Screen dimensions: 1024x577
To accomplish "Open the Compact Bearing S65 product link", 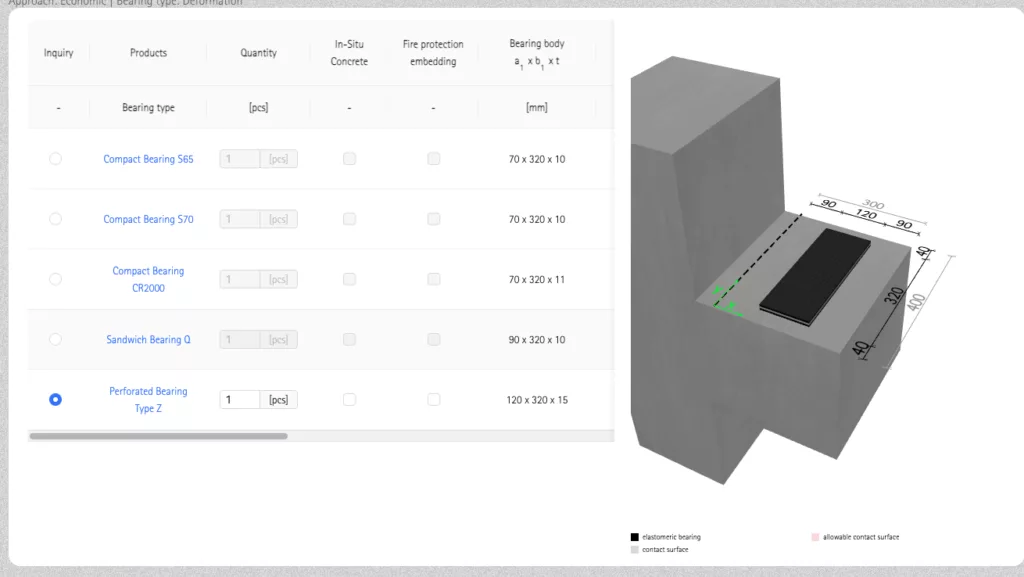I will (x=148, y=159).
